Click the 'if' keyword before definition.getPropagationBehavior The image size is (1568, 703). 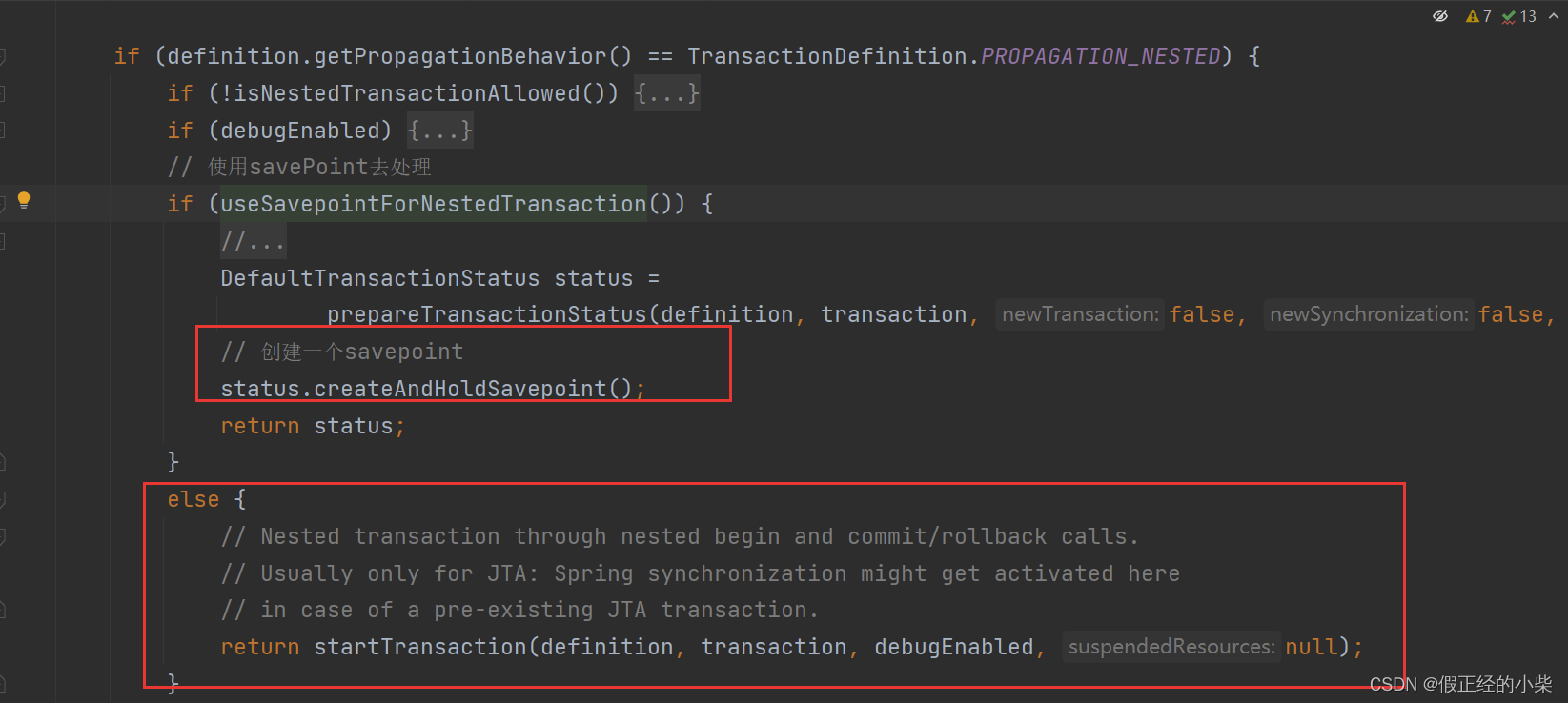127,56
